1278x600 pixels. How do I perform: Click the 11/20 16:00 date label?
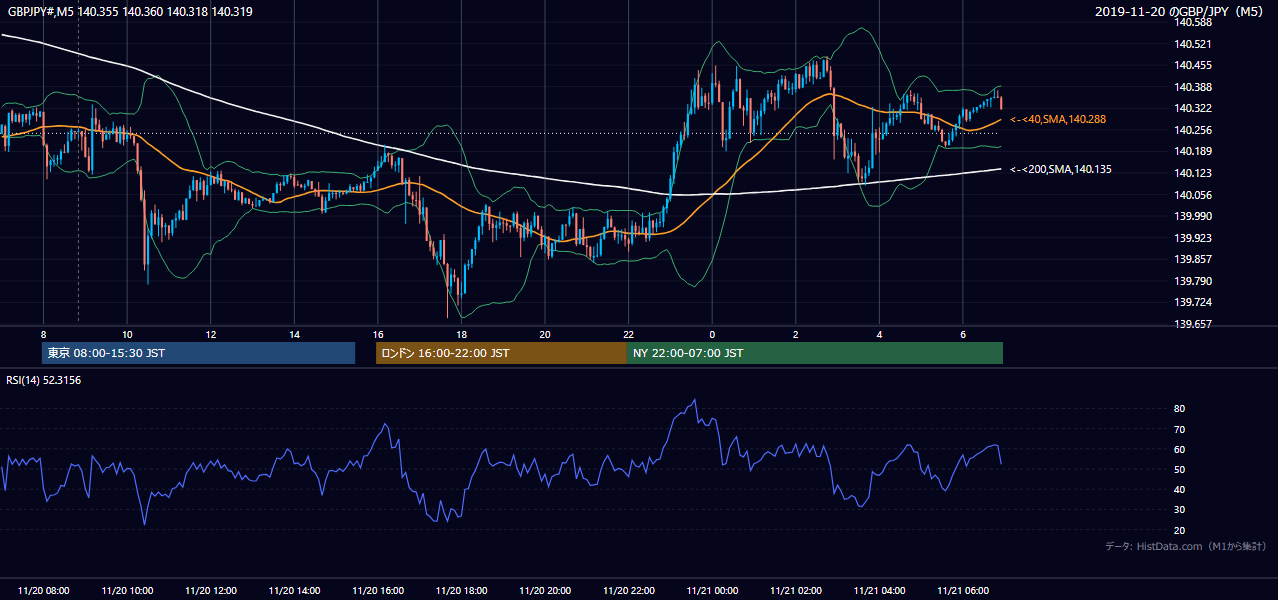[378, 591]
